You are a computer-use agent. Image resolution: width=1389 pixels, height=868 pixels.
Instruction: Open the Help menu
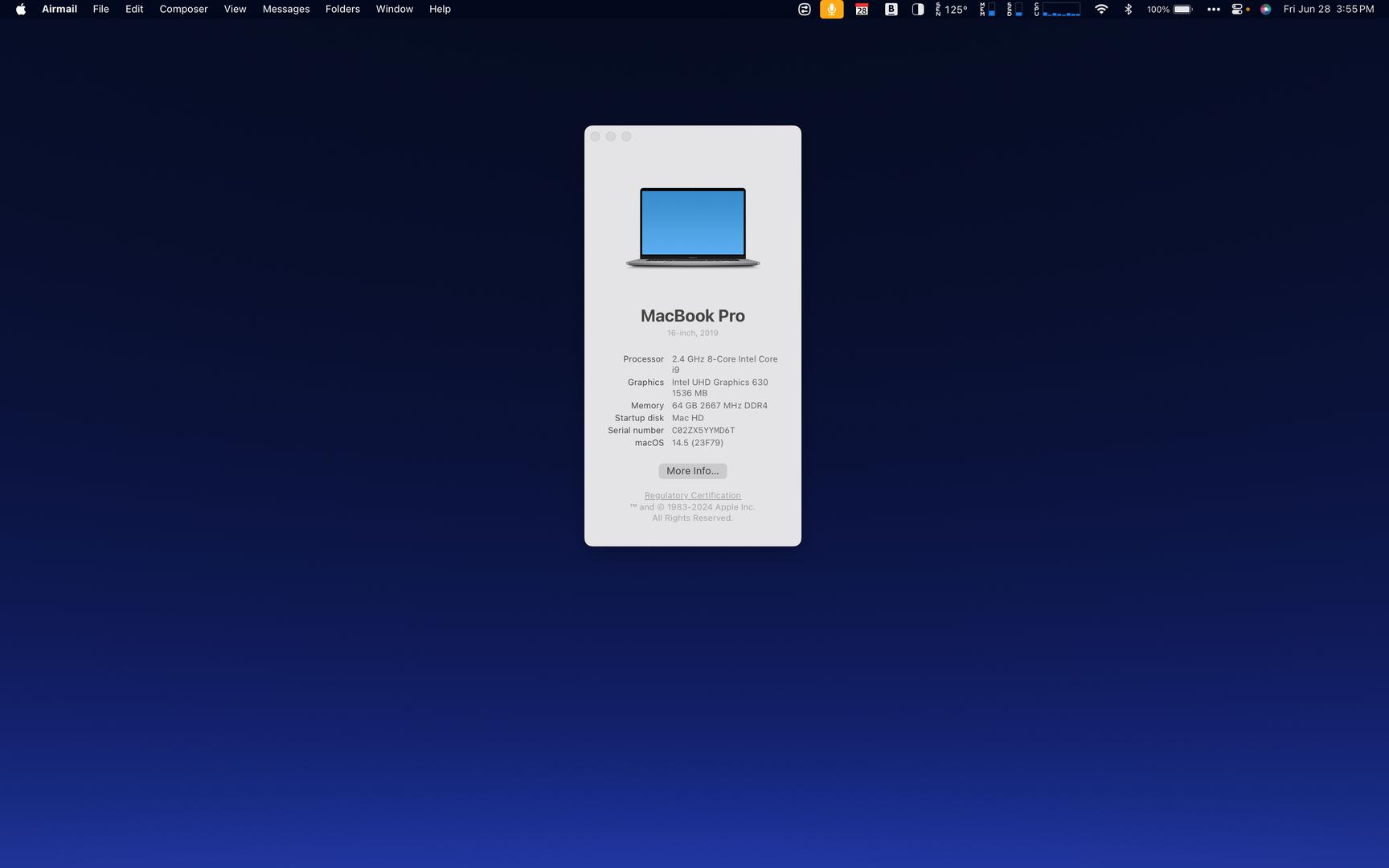click(x=440, y=9)
